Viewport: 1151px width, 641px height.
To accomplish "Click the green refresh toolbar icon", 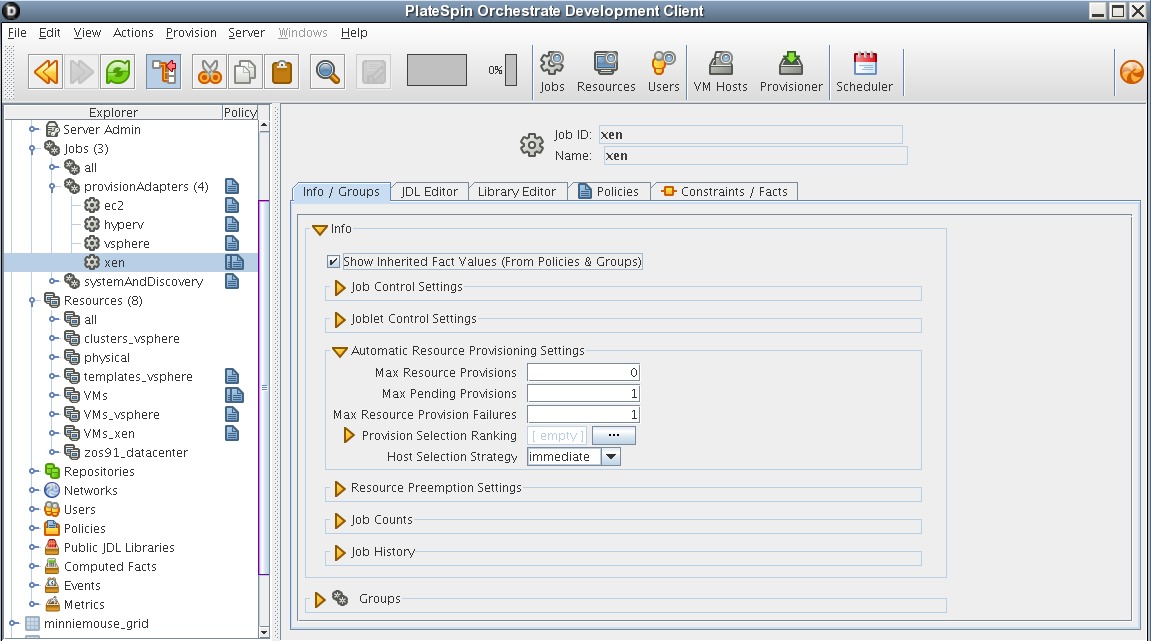I will (117, 71).
